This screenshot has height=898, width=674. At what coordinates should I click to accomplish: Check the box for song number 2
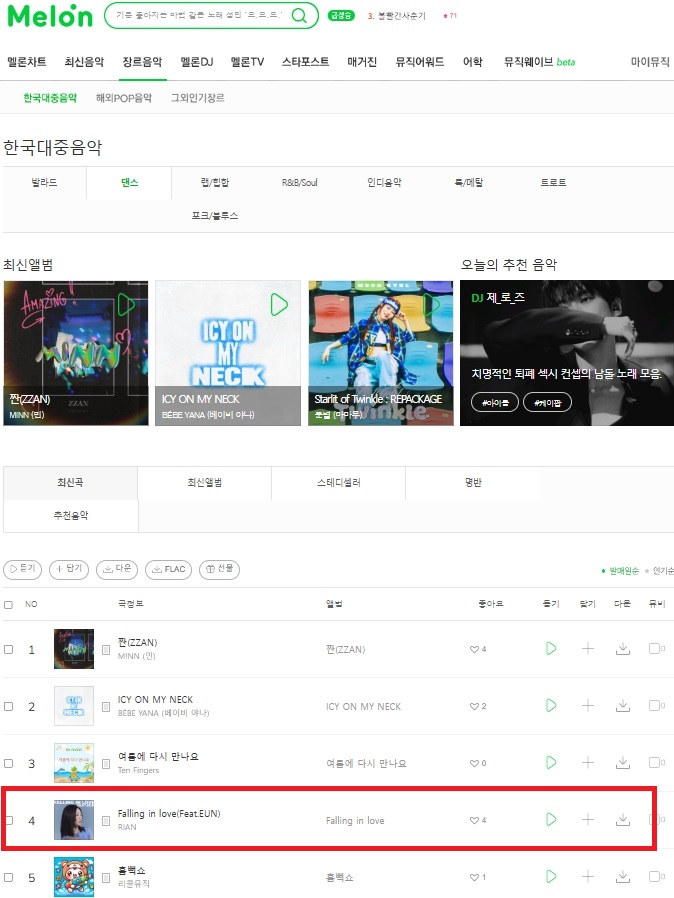pyautogui.click(x=8, y=706)
